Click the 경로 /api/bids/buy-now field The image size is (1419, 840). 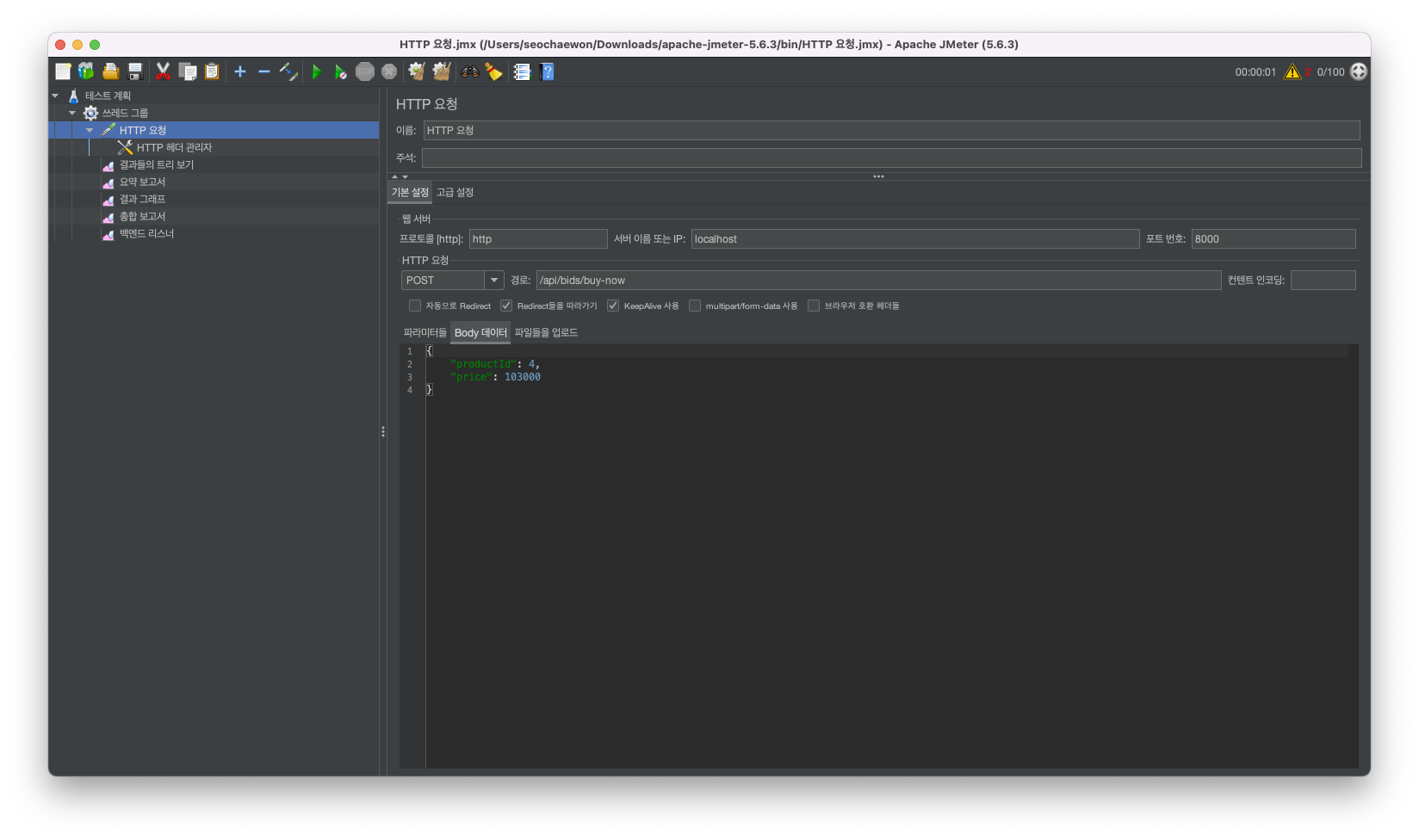click(x=878, y=280)
